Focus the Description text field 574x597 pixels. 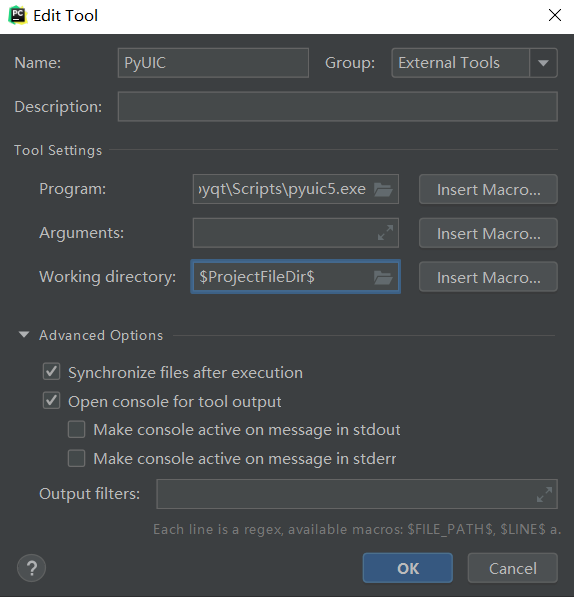pyautogui.click(x=338, y=107)
